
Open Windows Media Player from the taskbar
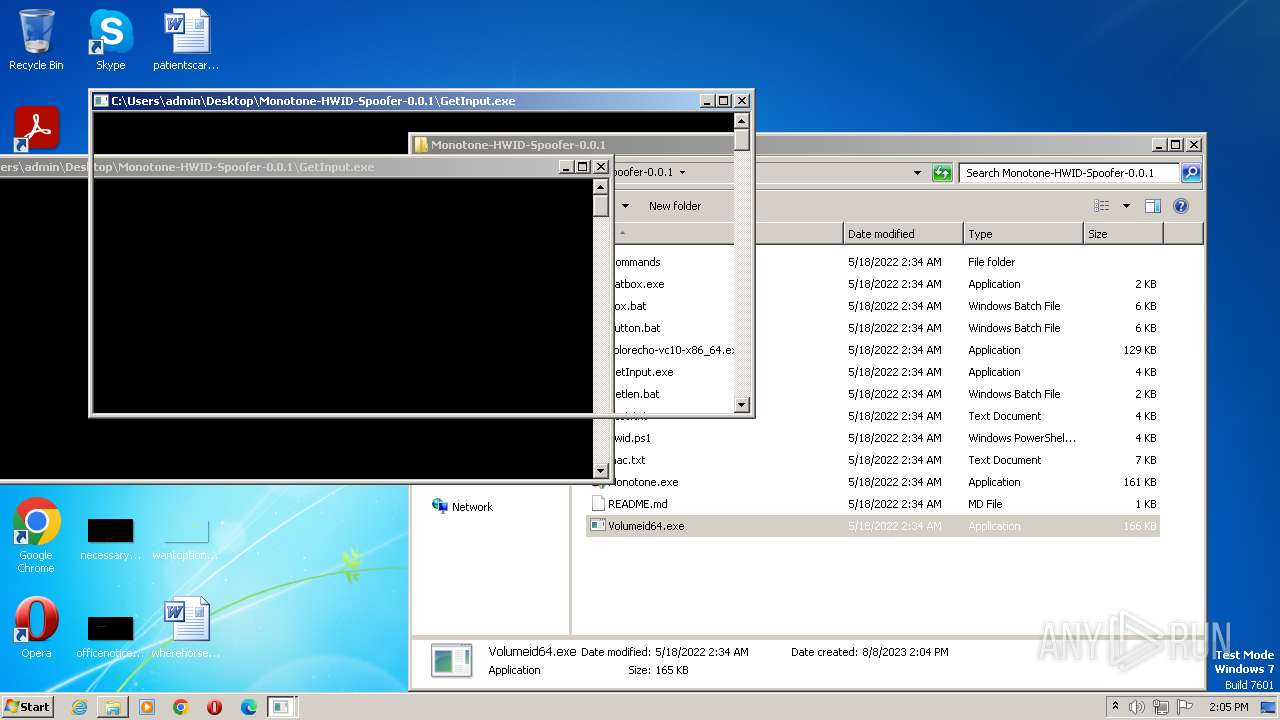[x=147, y=707]
